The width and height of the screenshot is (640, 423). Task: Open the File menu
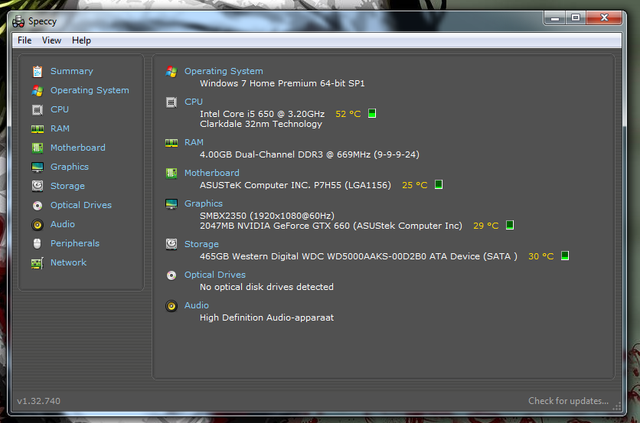[24, 40]
